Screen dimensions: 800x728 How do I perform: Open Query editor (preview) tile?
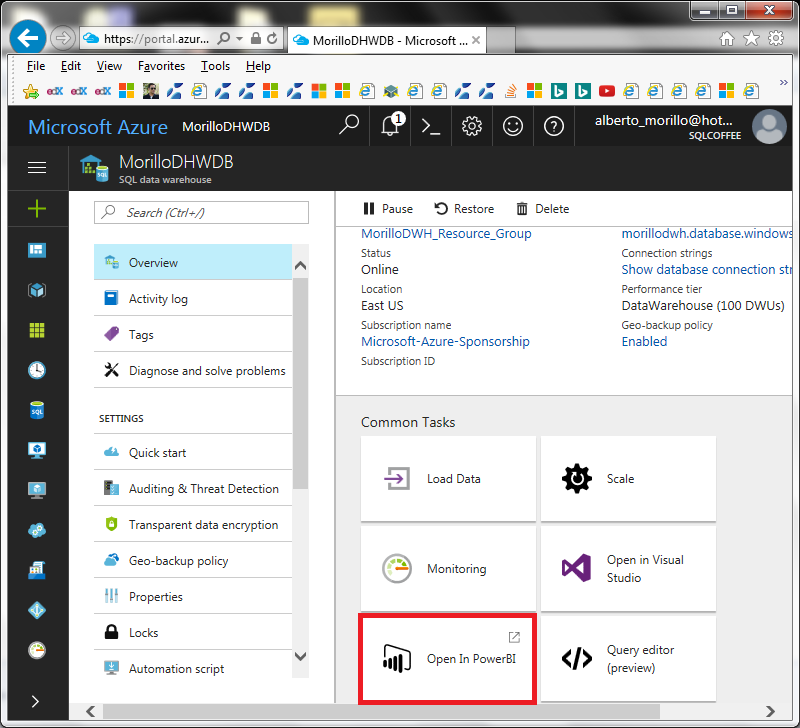click(x=628, y=659)
